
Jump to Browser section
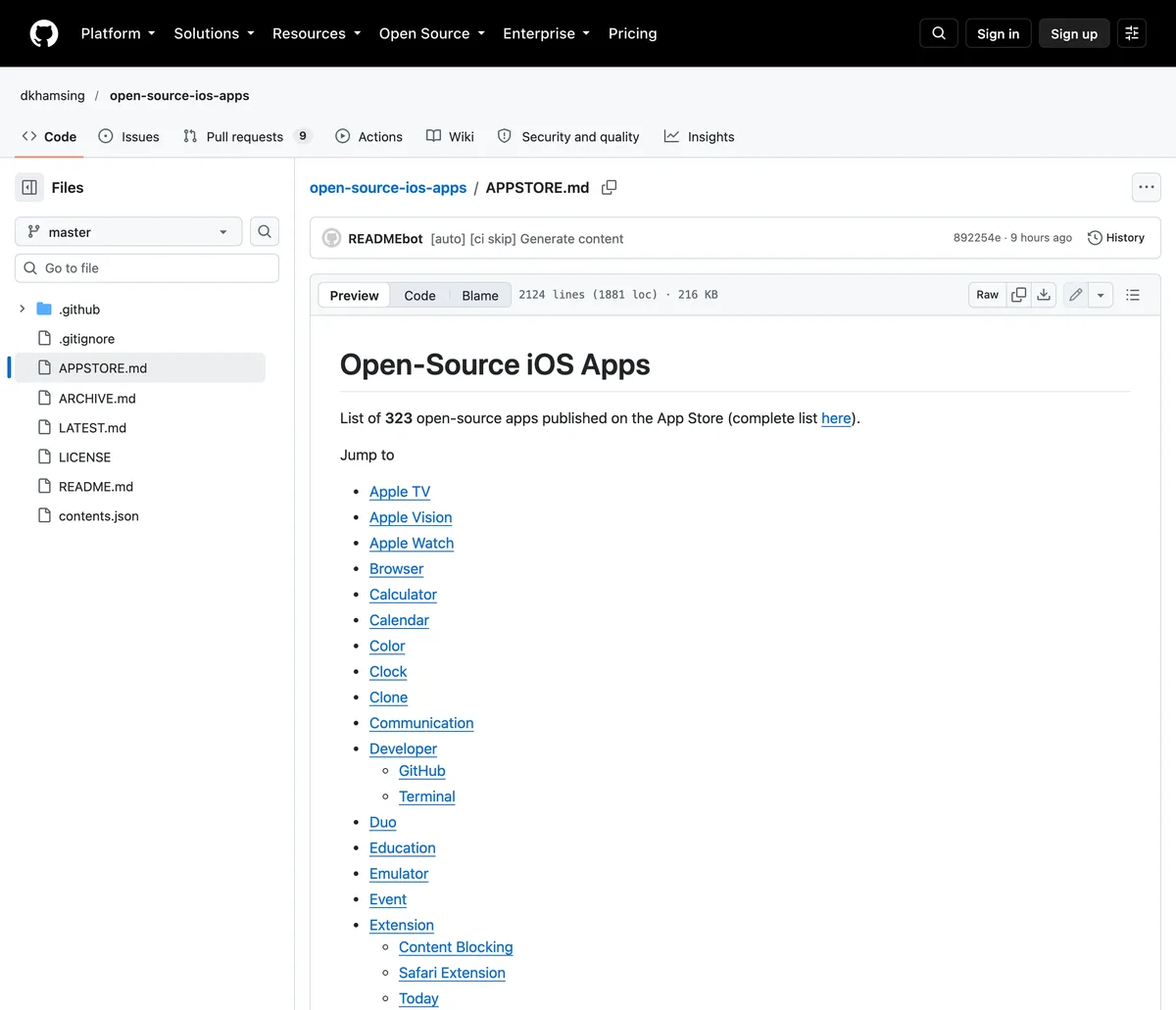click(x=397, y=569)
